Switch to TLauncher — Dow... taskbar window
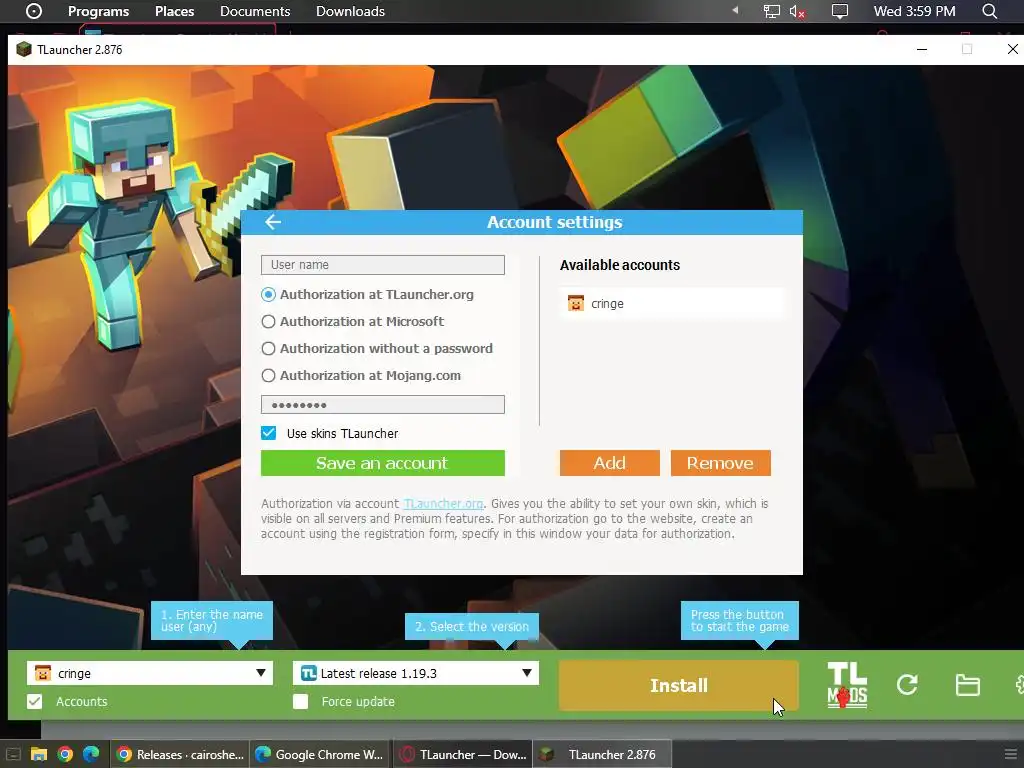1024x768 pixels. pos(462,754)
